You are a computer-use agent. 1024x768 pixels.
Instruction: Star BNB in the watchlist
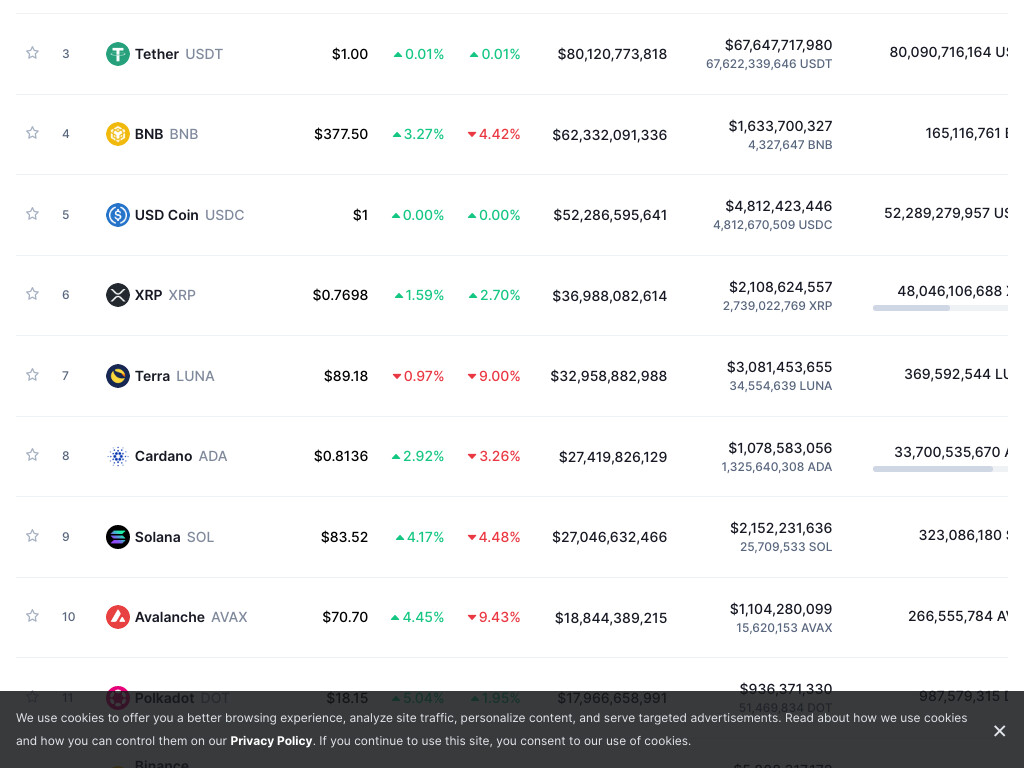32,133
